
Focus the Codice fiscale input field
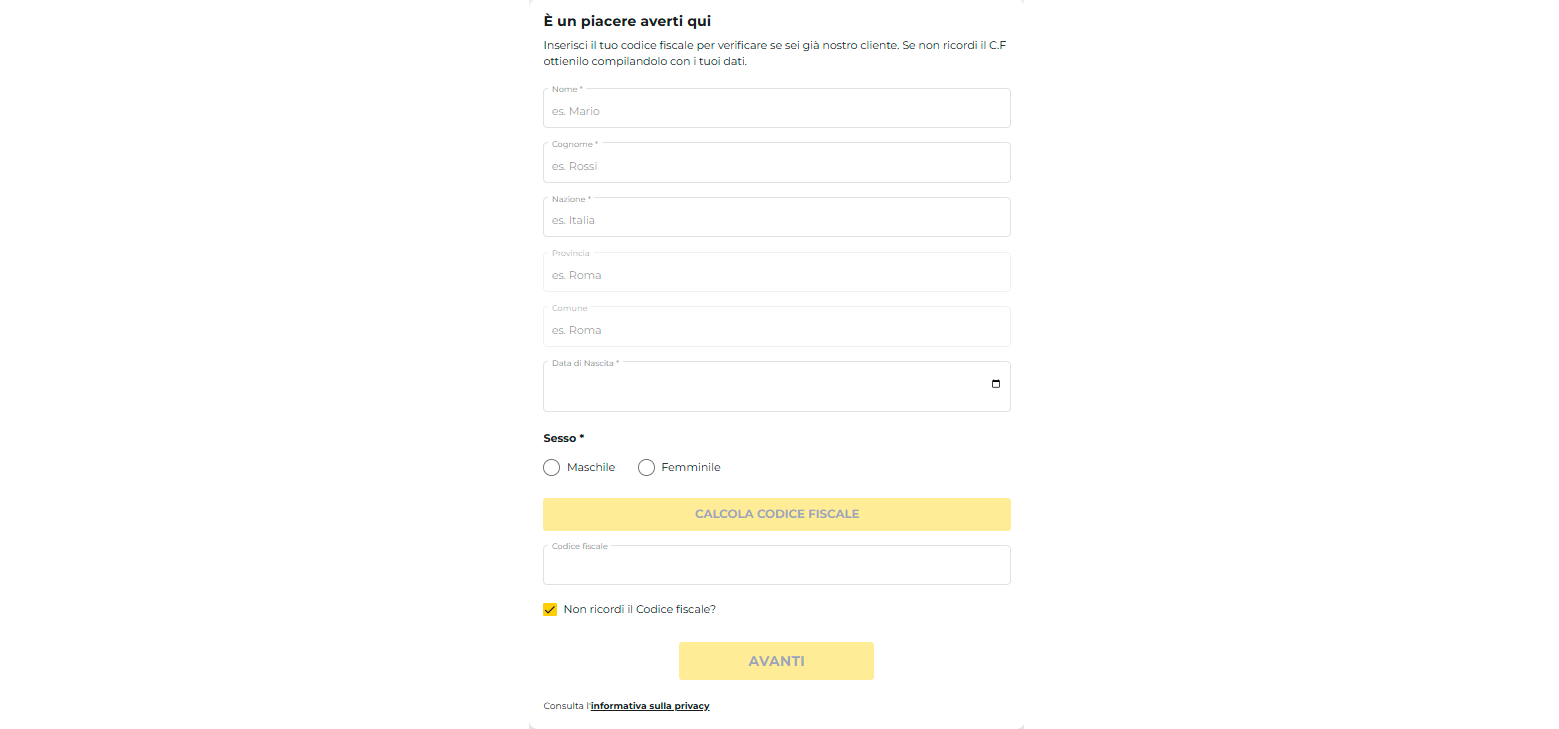coord(776,565)
